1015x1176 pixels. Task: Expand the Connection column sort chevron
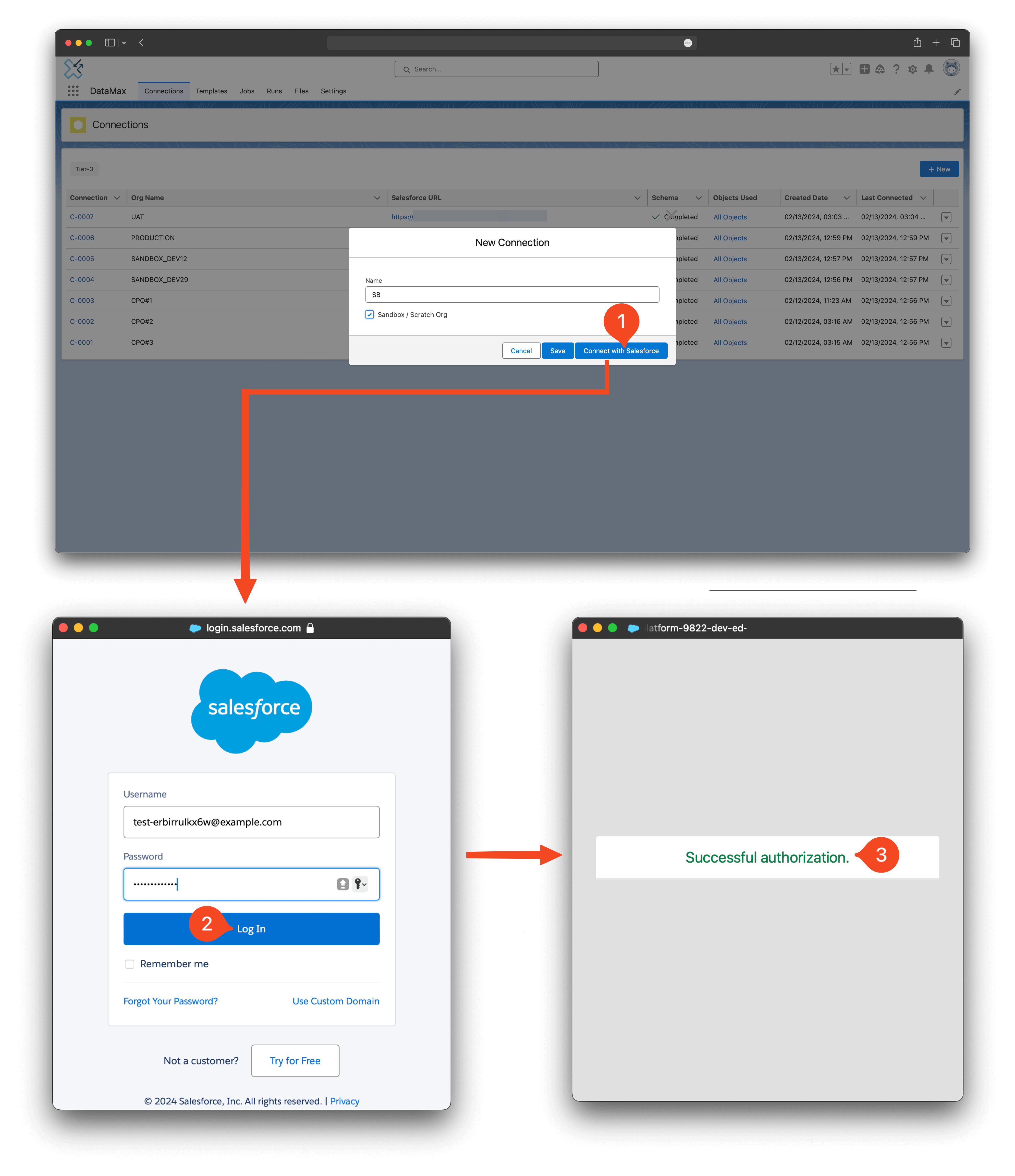click(x=116, y=198)
